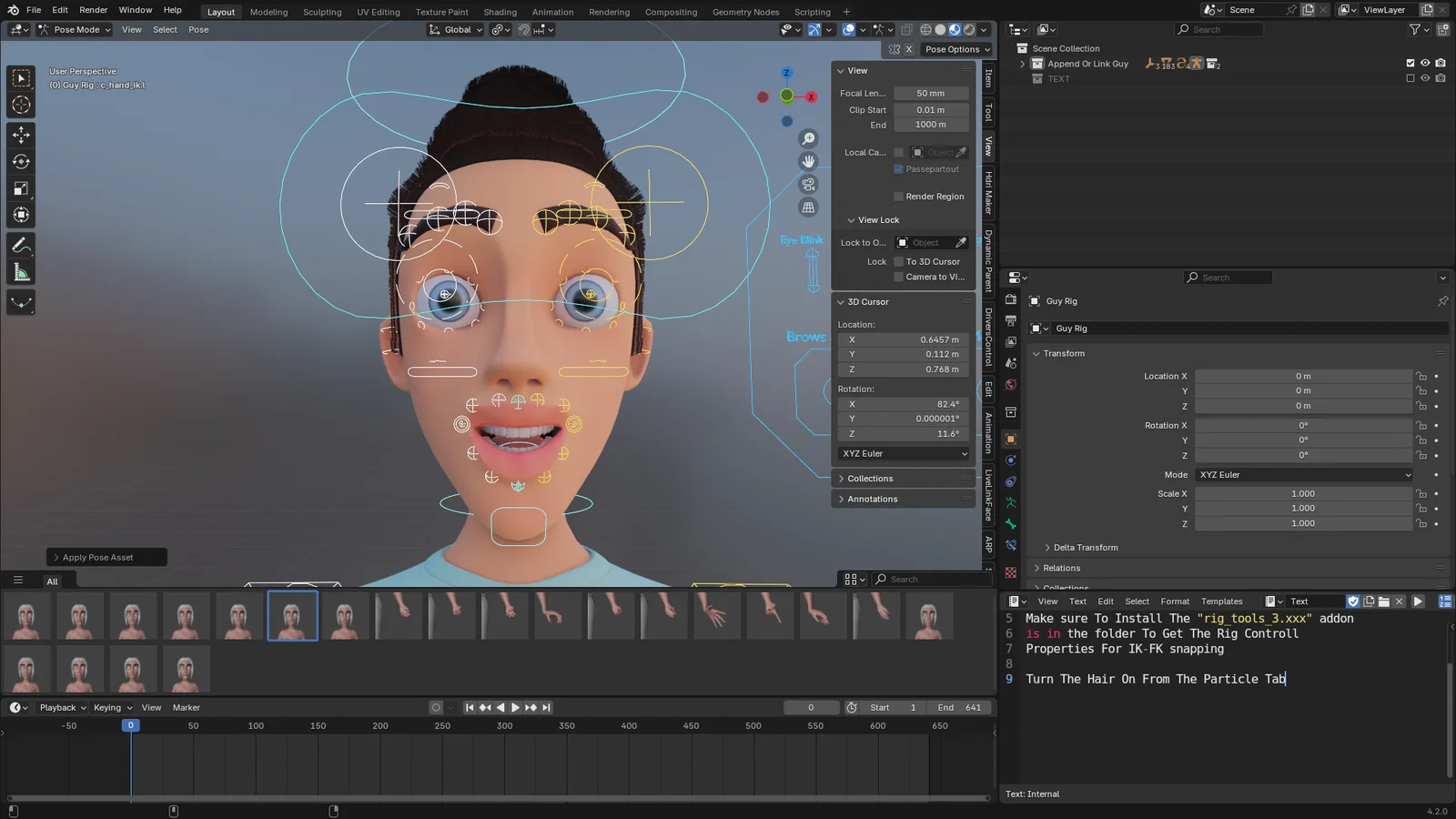The image size is (1456, 819).
Task: Activate the Annotate tool
Action: point(21,244)
